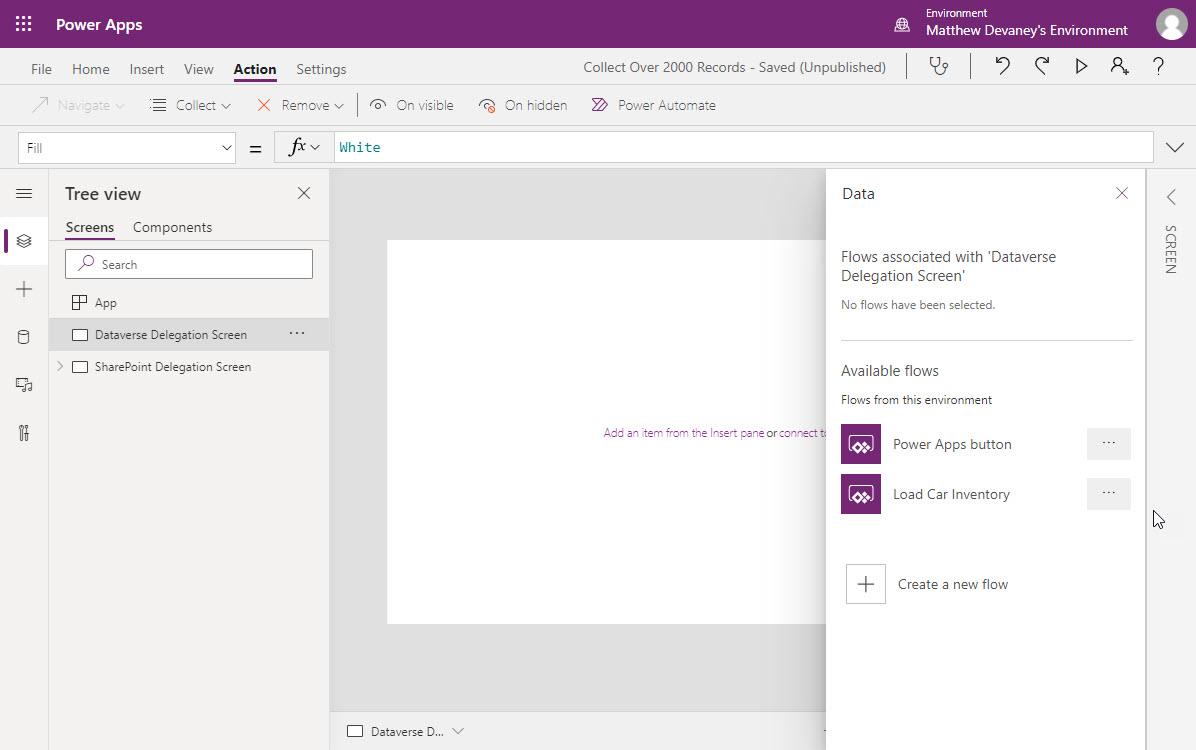This screenshot has height=750, width=1196.
Task: Open Advanced tools in the left rail
Action: tap(24, 433)
